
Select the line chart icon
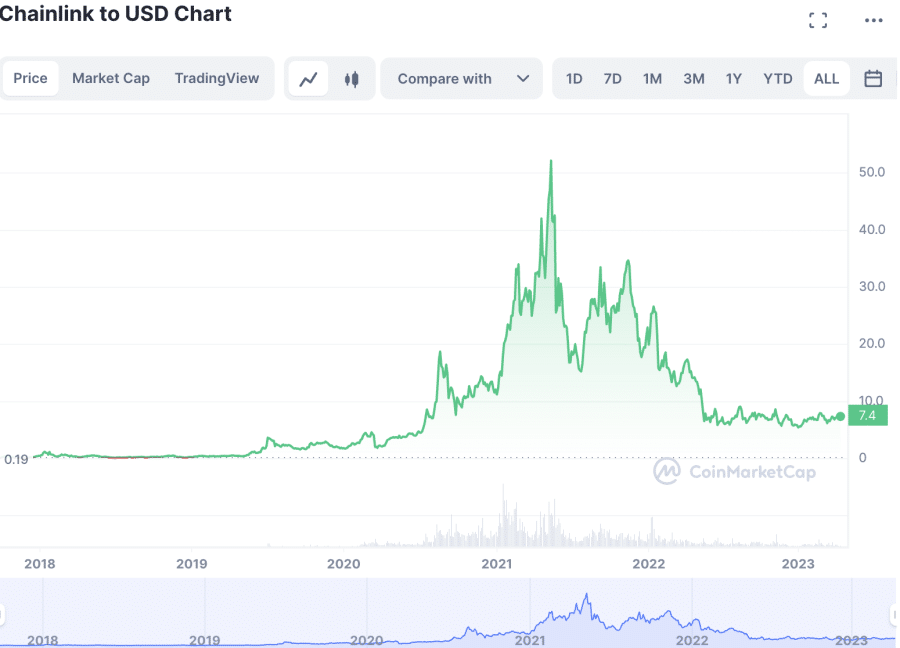pos(308,78)
